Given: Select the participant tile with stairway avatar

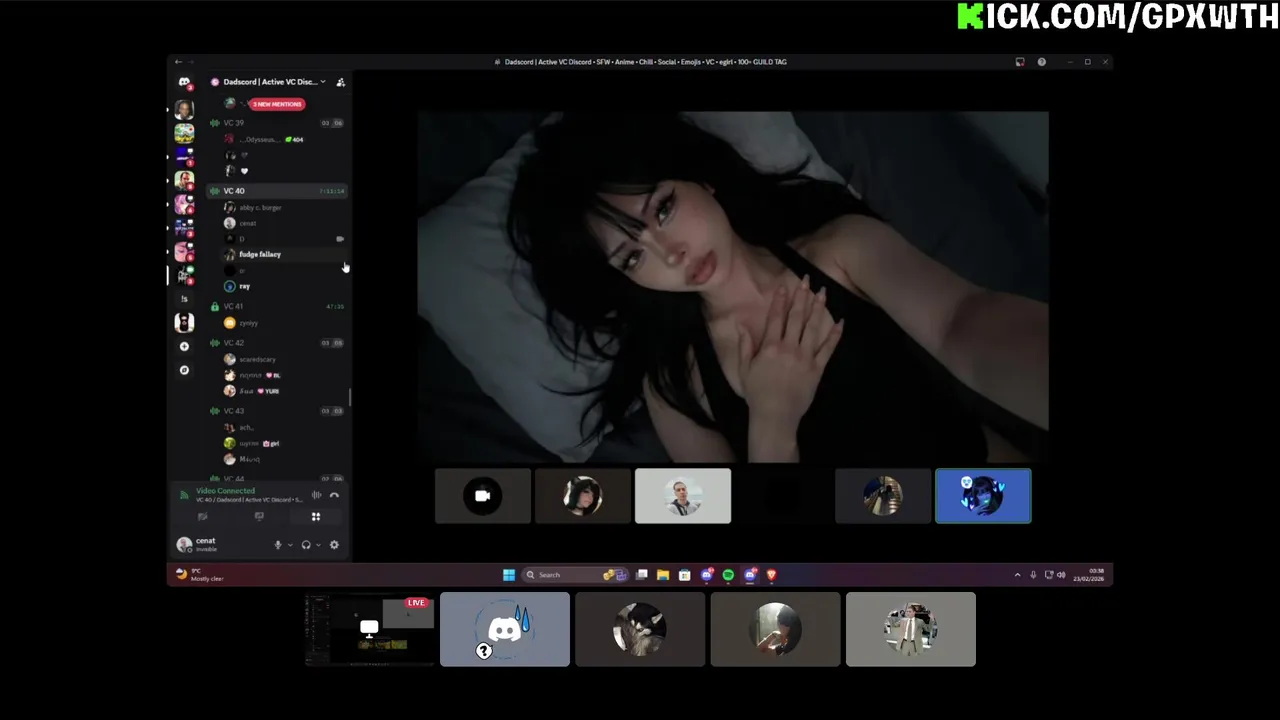Looking at the screenshot, I should click(x=883, y=496).
